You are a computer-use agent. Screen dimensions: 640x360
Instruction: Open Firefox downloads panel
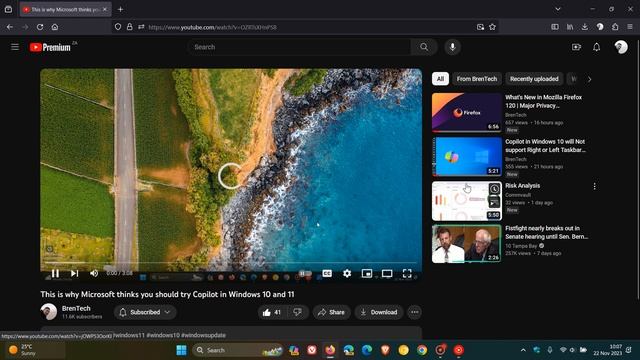point(584,27)
